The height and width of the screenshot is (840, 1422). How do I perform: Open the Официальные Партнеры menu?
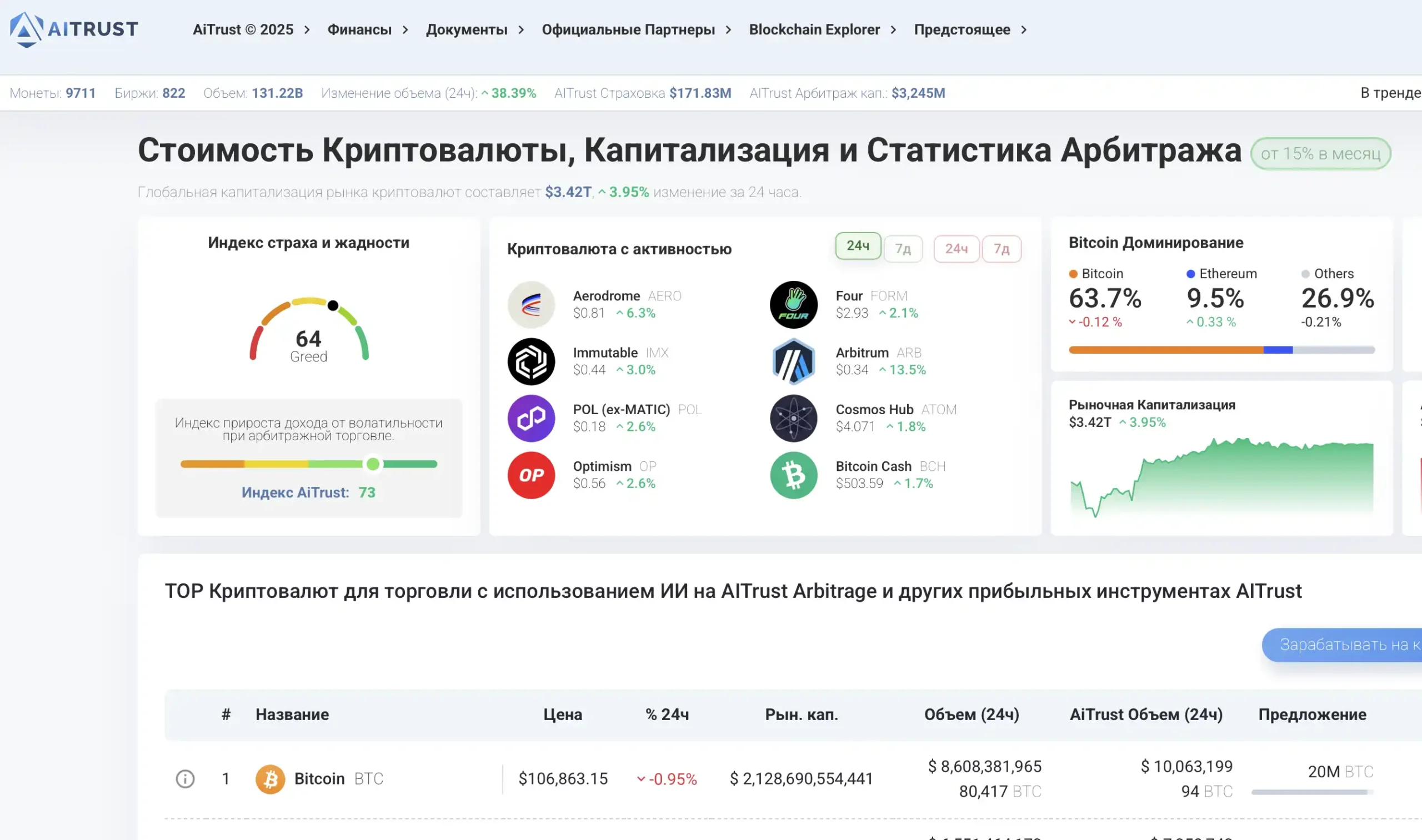pos(628,29)
